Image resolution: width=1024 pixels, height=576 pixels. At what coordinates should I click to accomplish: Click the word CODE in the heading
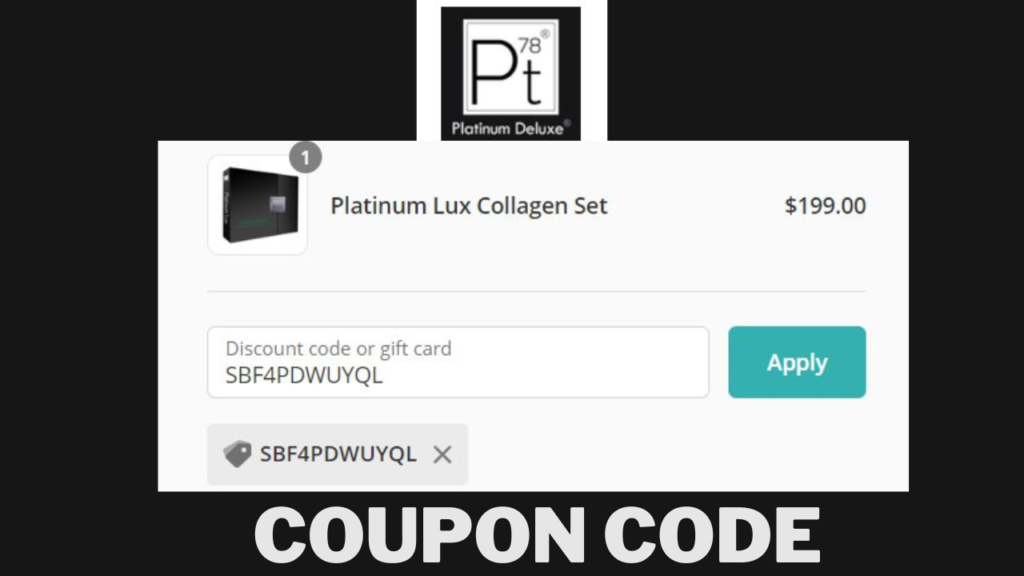pyautogui.click(x=712, y=535)
